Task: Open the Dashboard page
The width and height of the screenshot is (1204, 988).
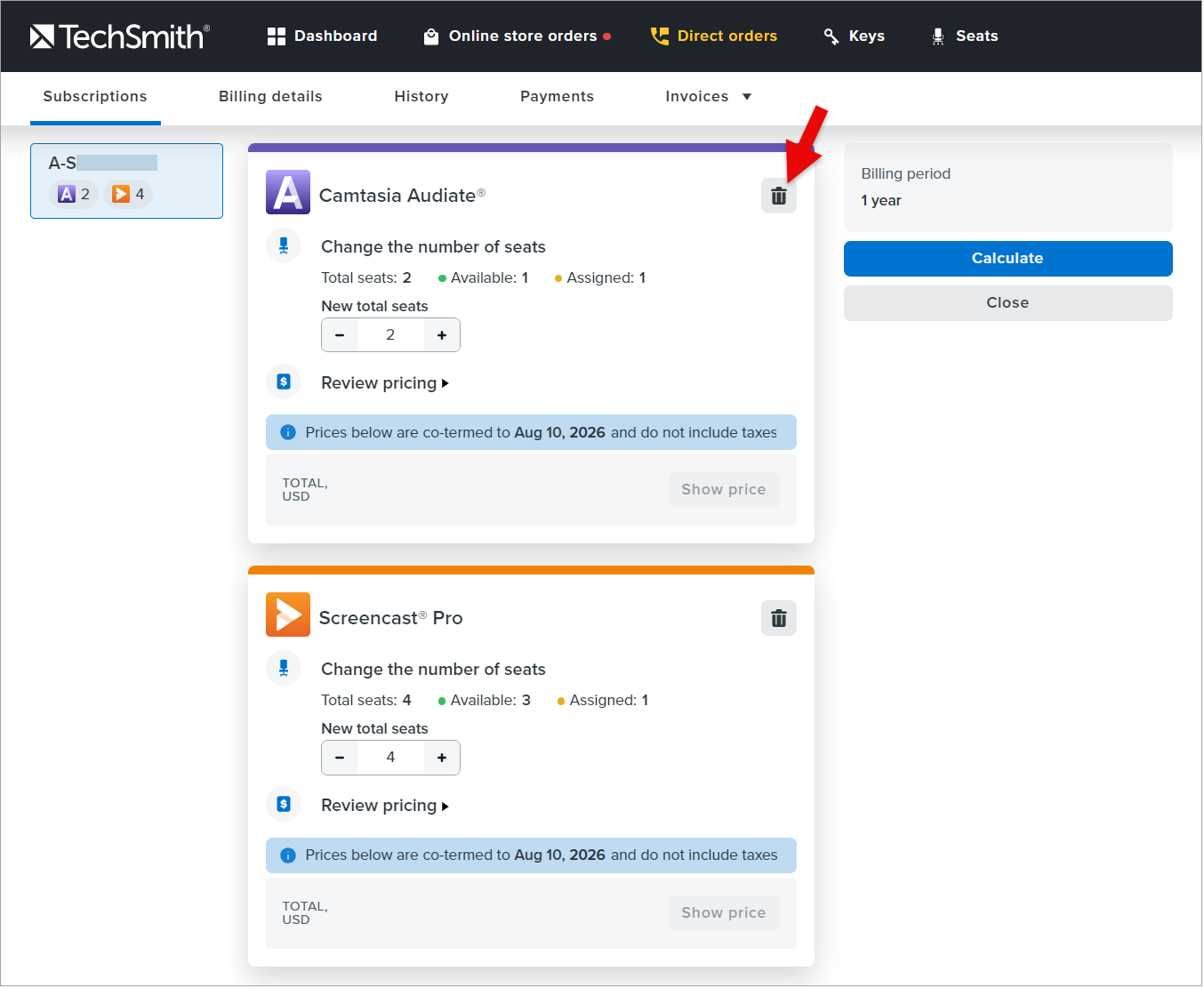Action: (322, 36)
